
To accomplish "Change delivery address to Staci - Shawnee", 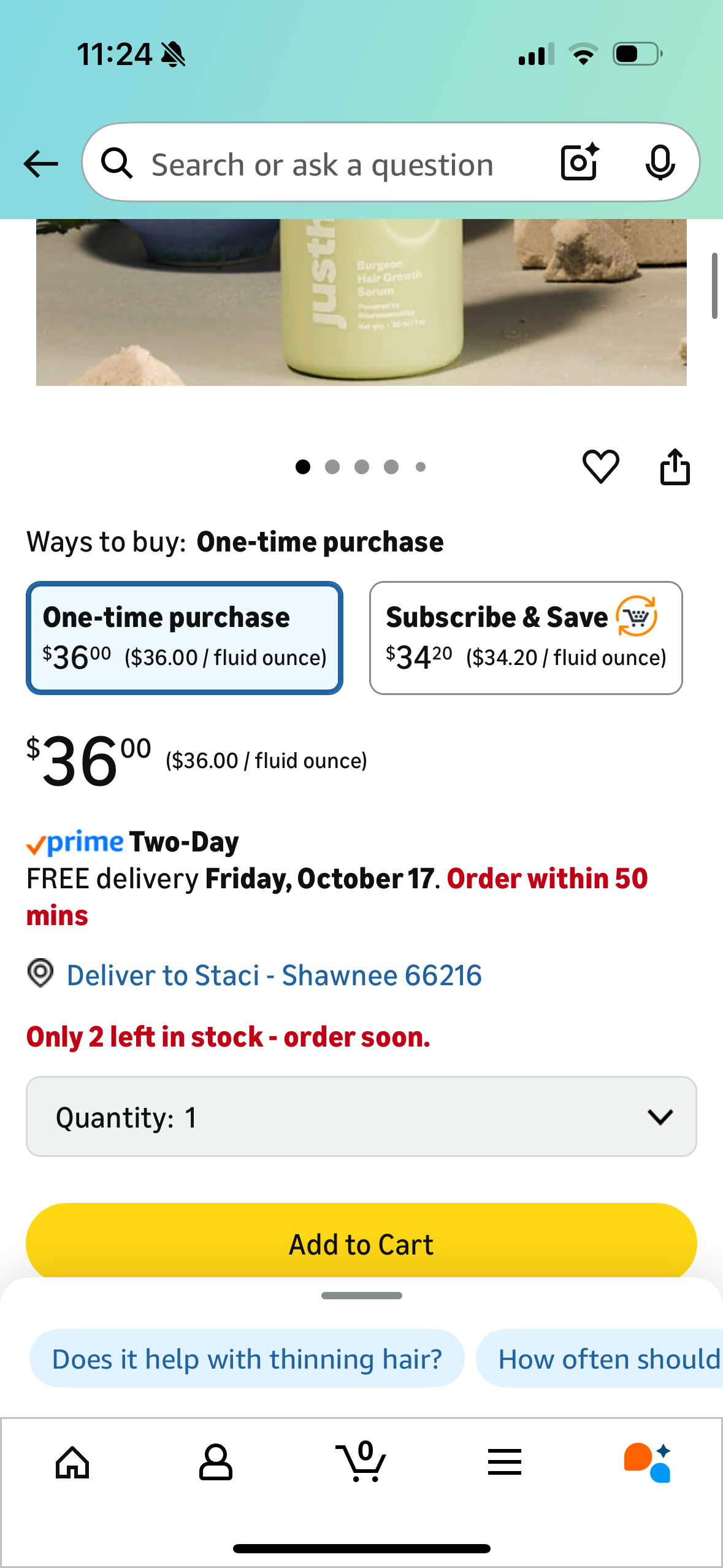I will pos(274,975).
